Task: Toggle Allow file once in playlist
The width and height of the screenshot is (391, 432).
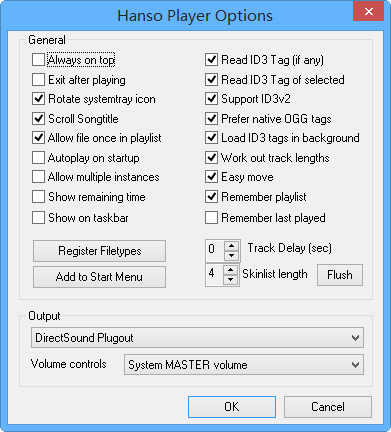Action: 38,138
